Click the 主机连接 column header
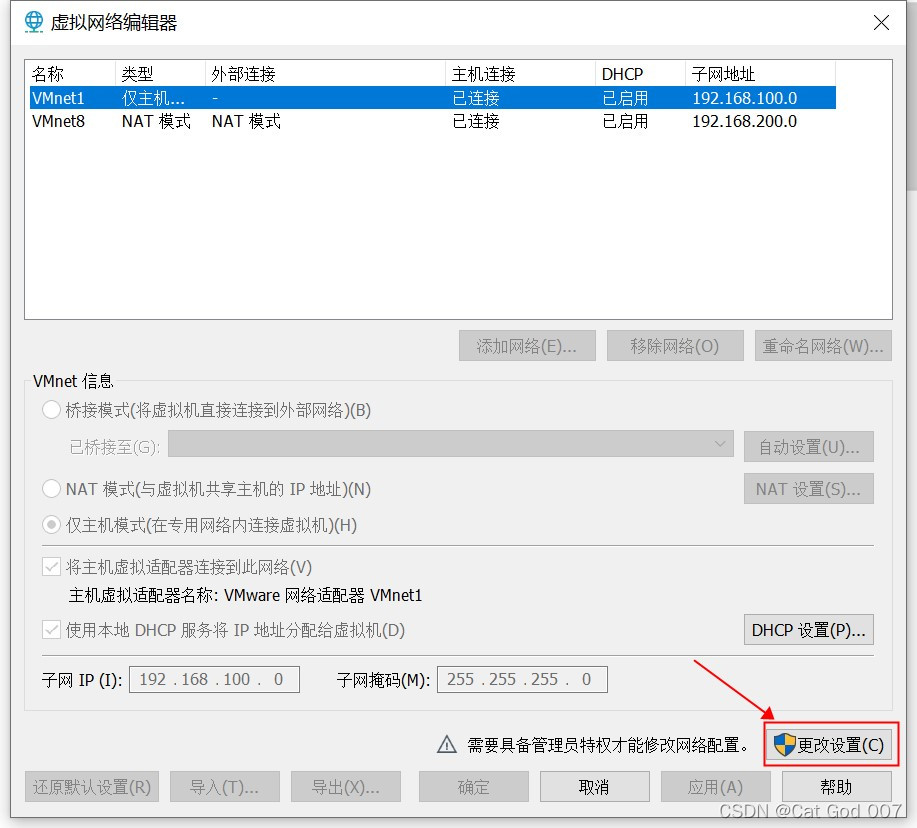This screenshot has height=828, width=917. (x=520, y=74)
